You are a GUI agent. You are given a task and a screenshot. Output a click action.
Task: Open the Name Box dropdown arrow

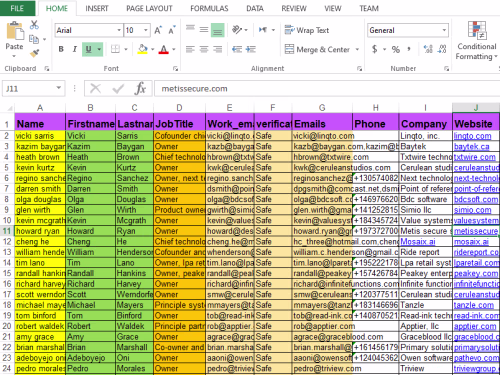click(x=59, y=88)
